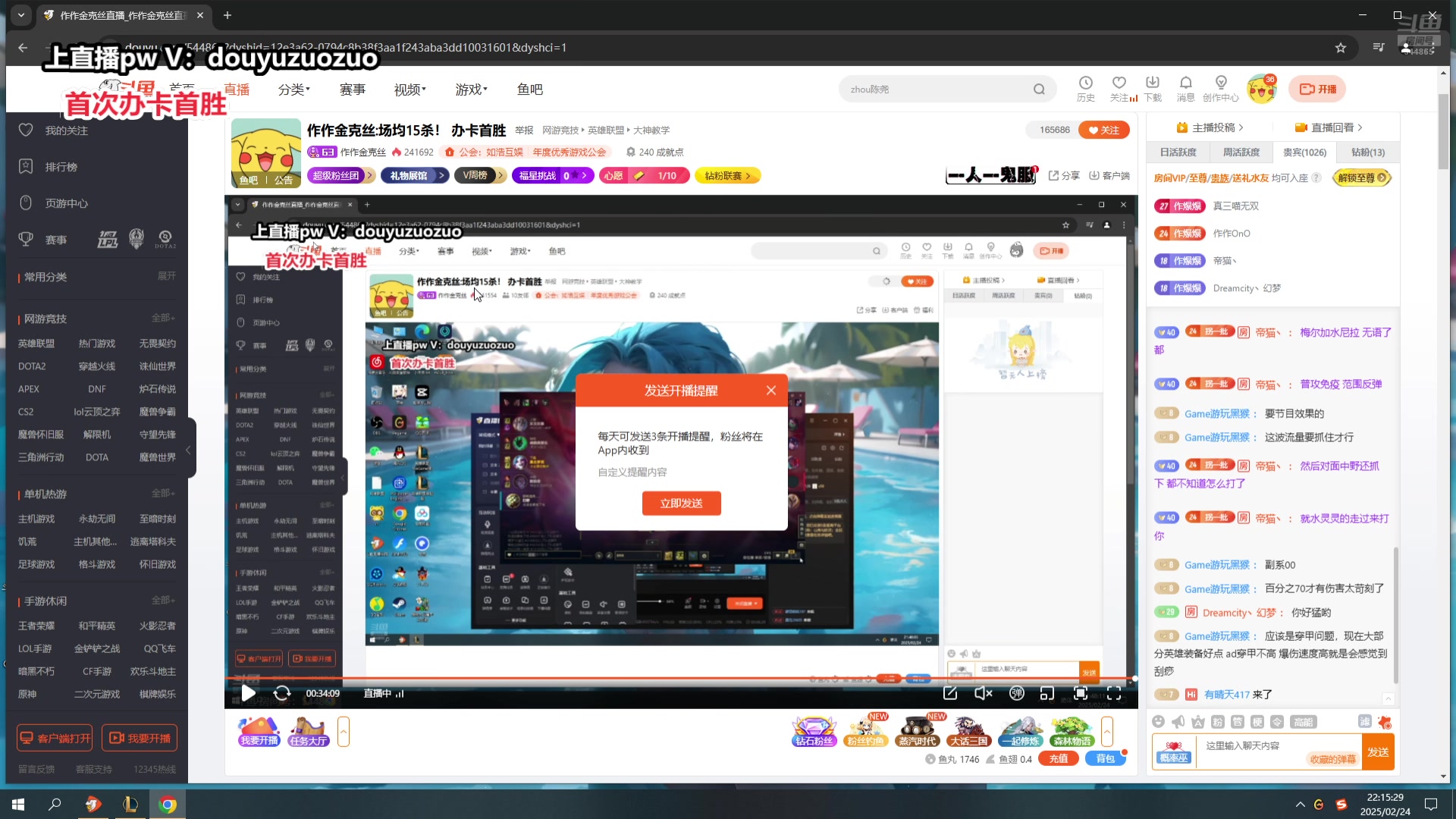Screen dimensions: 1456x819
Task: Open the DOTA2 event icon in sidebar
Action: (165, 240)
